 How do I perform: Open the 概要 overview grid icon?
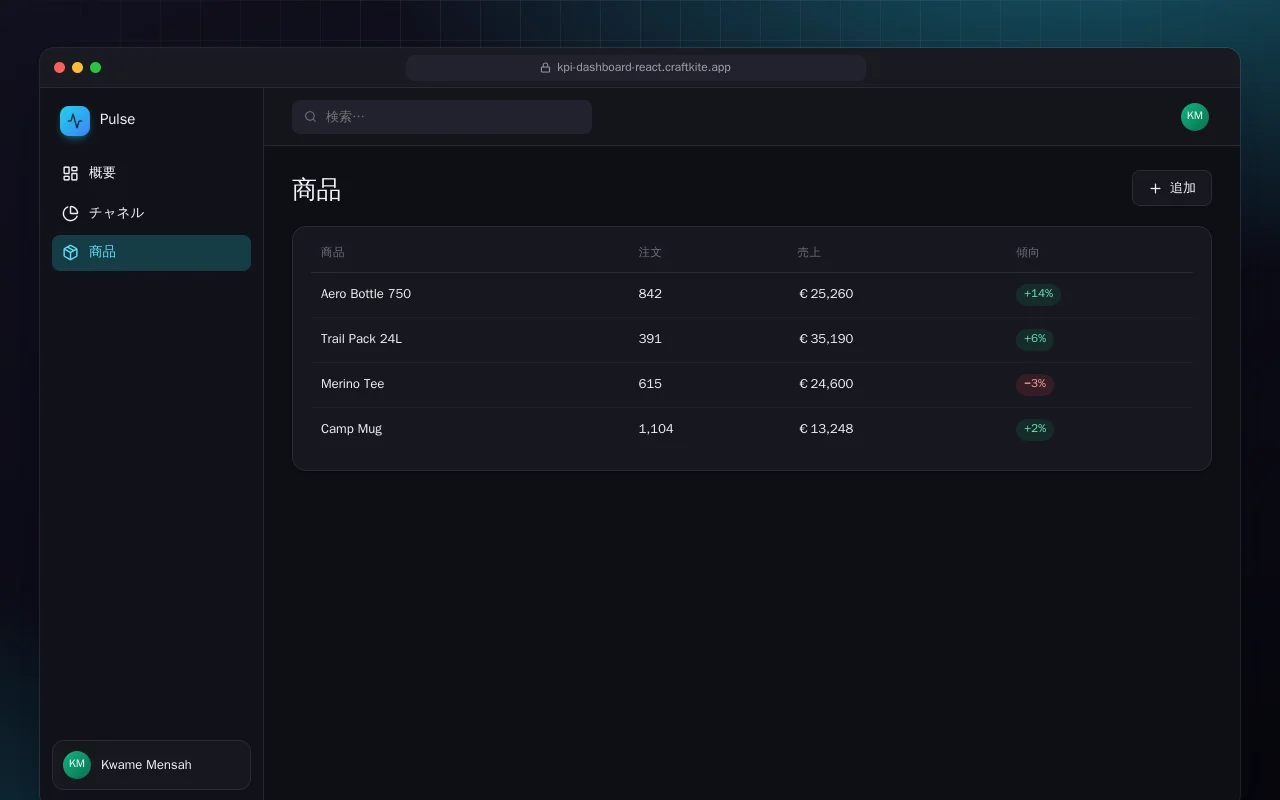coord(70,173)
